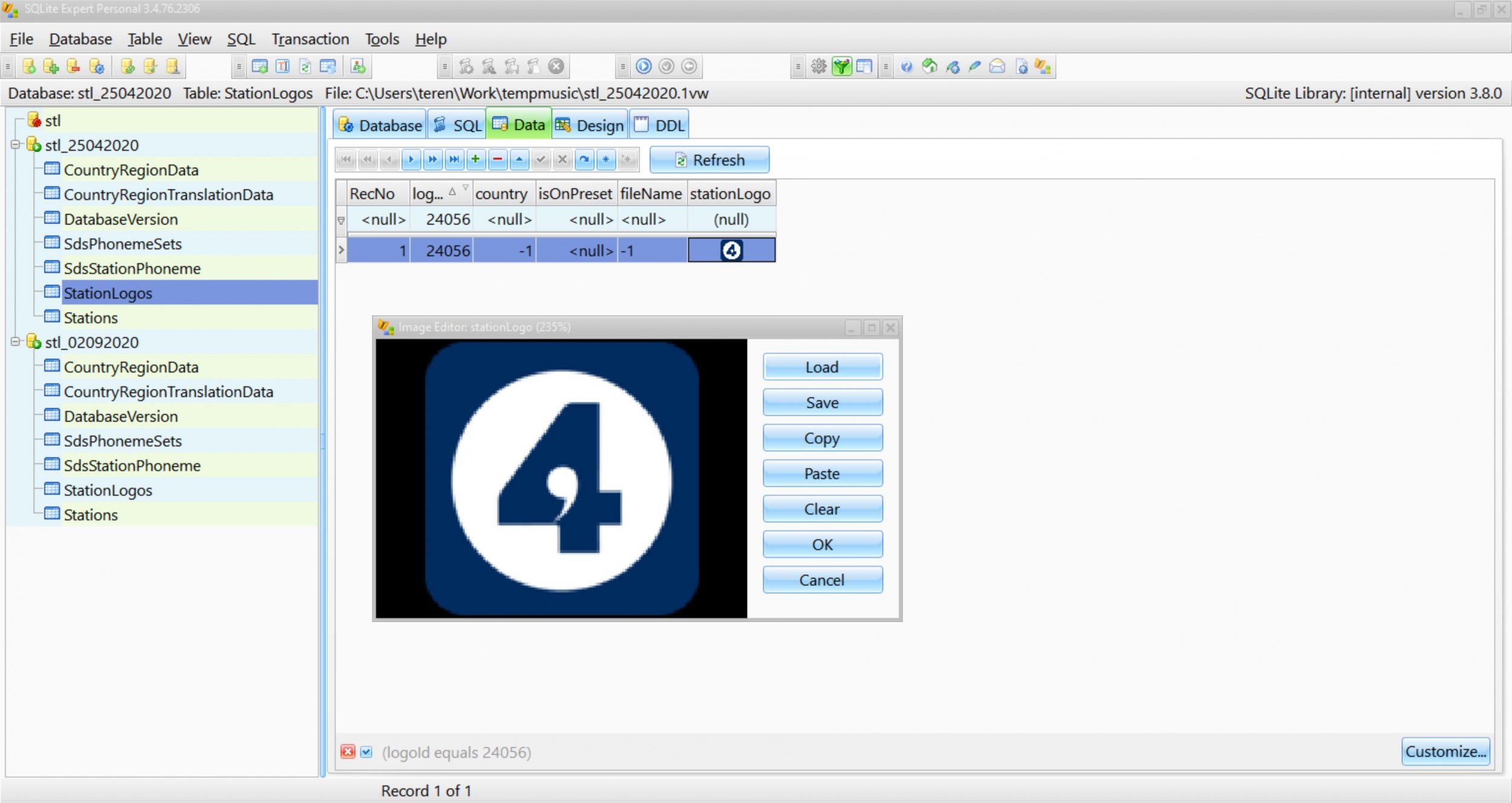Click the execute SQL play icon

click(x=644, y=67)
